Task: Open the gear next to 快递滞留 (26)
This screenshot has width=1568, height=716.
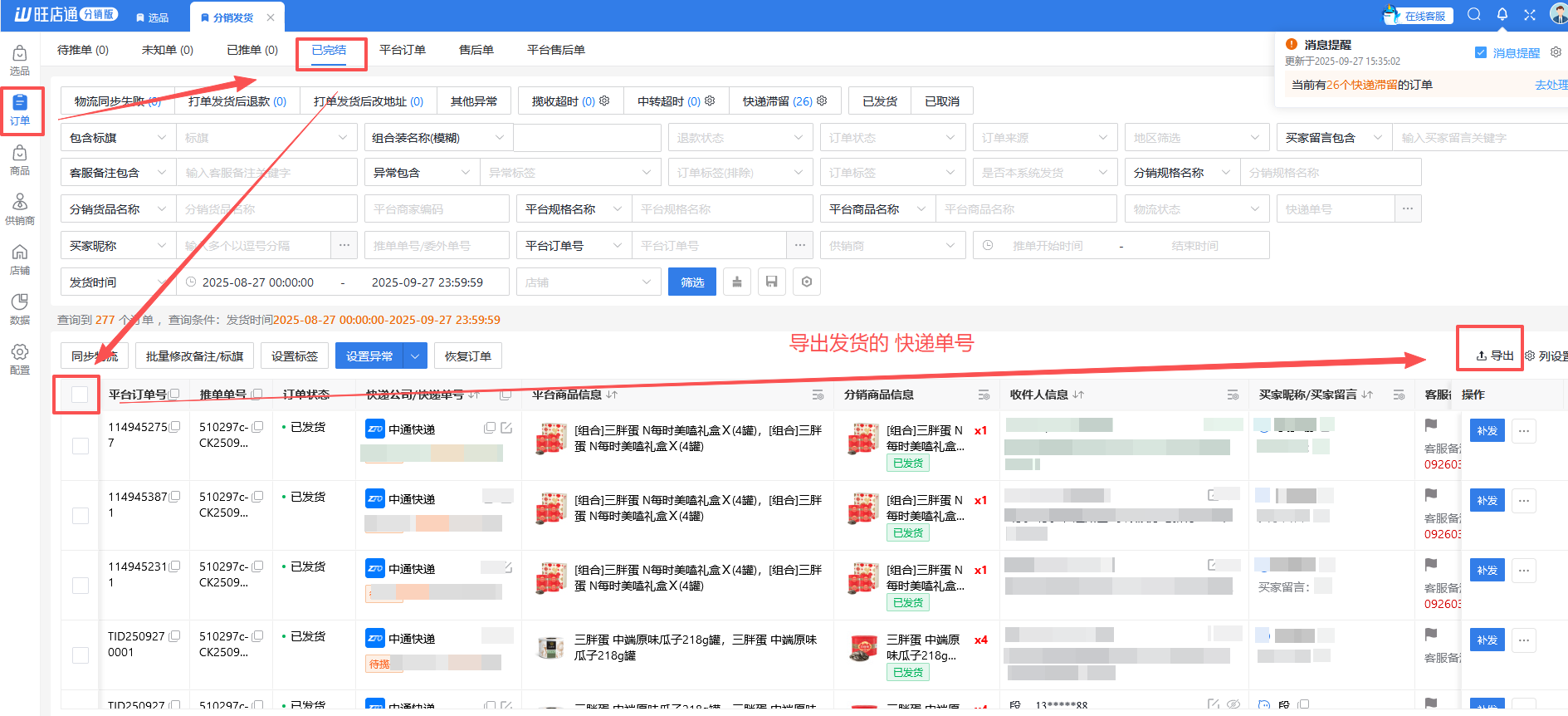Action: click(822, 101)
